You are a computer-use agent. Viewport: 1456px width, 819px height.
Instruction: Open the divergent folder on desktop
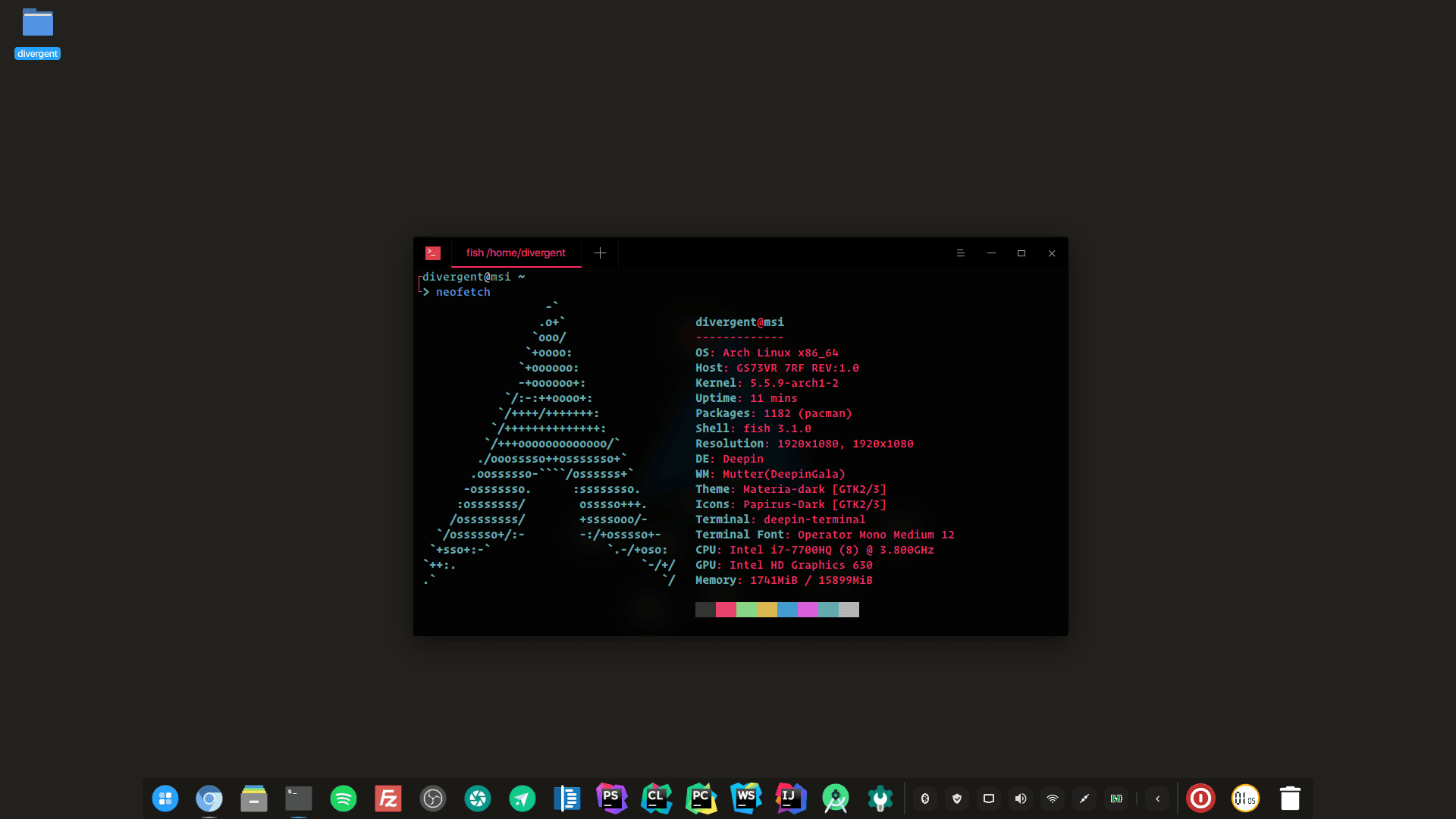coord(37,33)
